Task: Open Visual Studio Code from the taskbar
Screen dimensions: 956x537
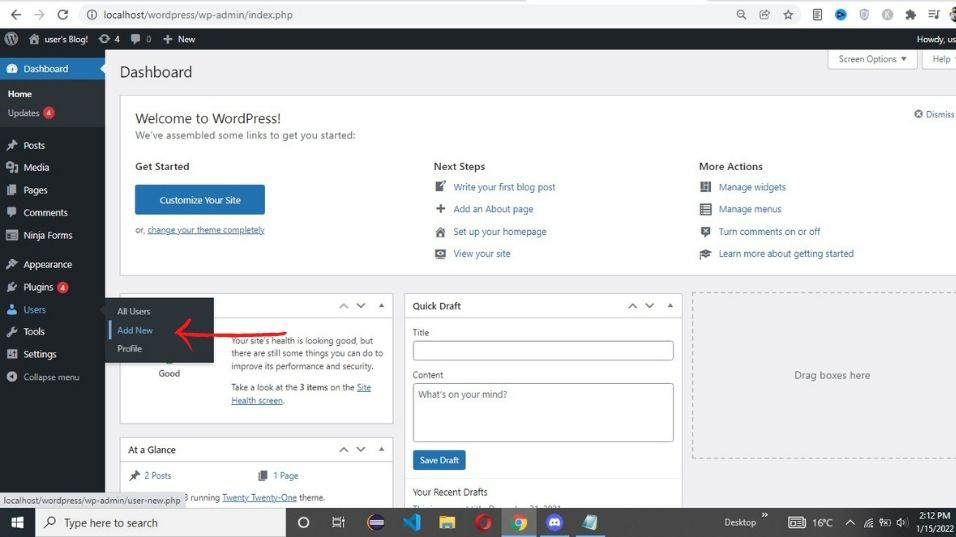Action: pyautogui.click(x=412, y=522)
